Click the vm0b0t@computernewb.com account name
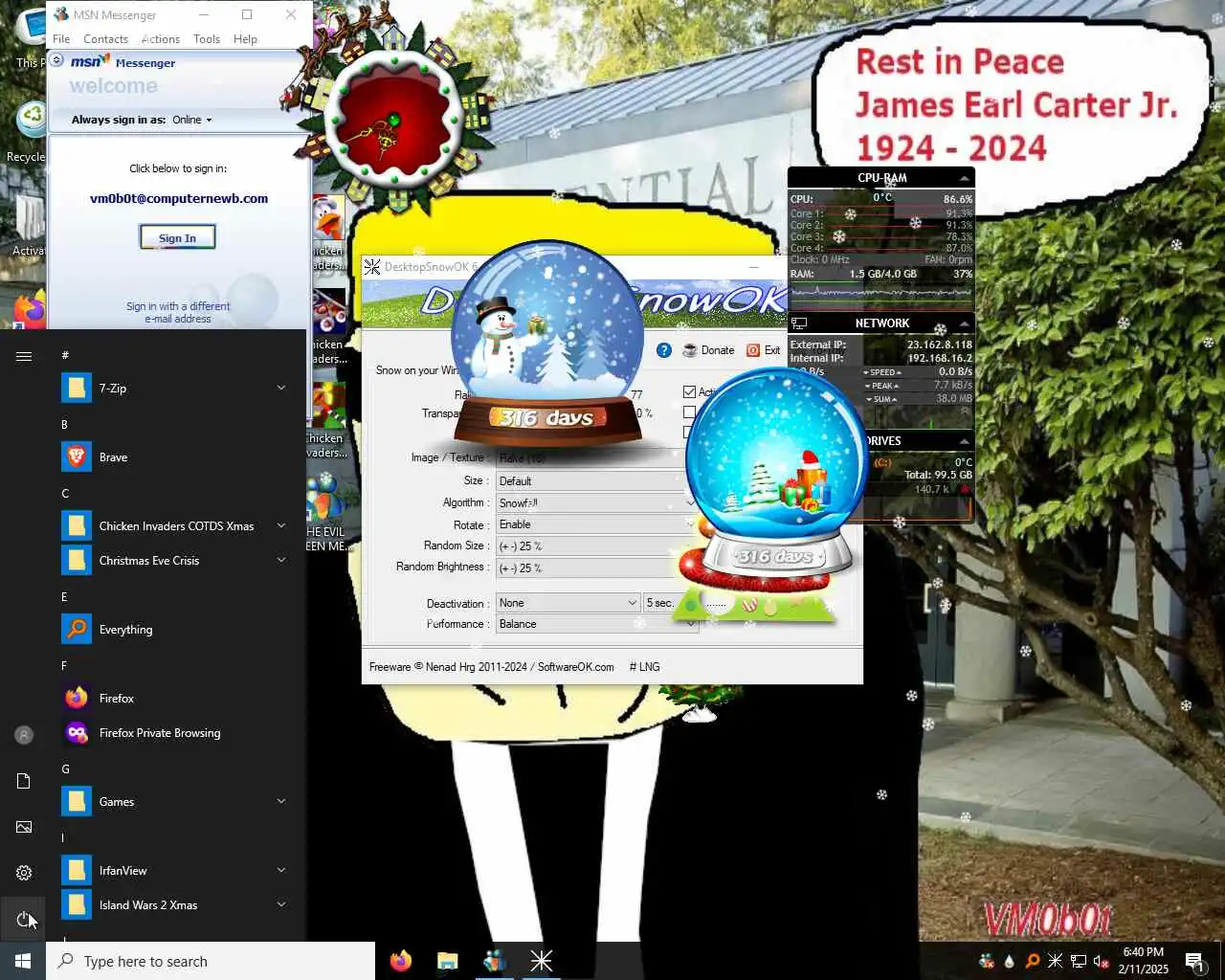Screen dimensions: 1225x980 click(179, 199)
